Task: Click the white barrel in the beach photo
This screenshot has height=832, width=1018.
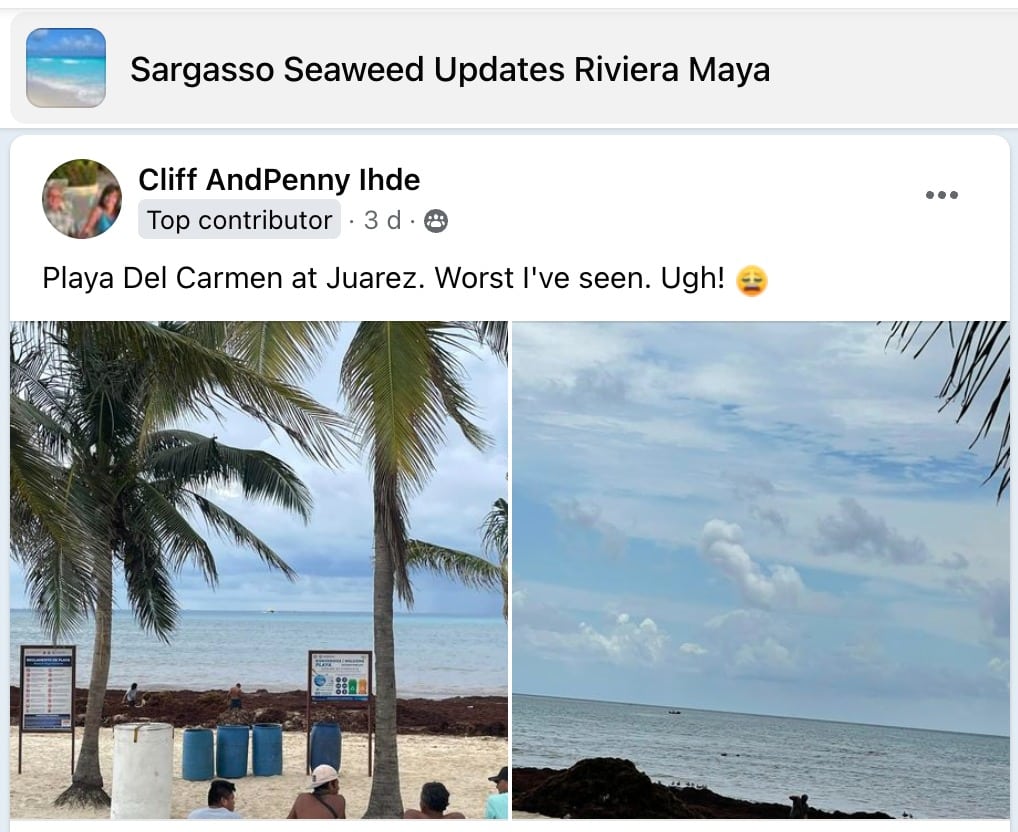Action: [143, 770]
